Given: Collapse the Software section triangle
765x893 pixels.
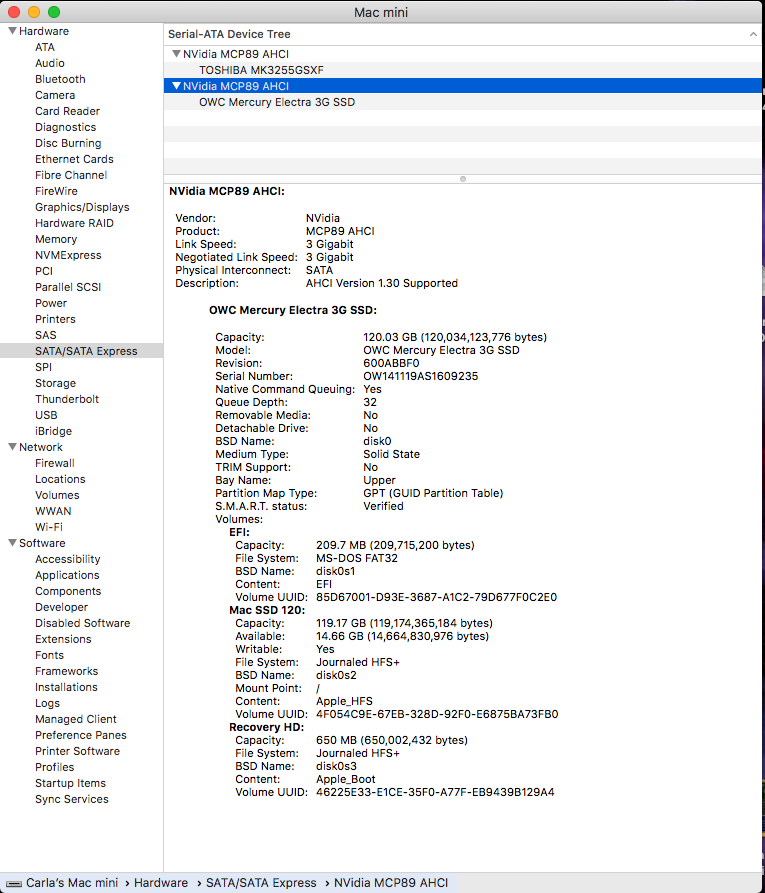Looking at the screenshot, I should click(x=12, y=543).
